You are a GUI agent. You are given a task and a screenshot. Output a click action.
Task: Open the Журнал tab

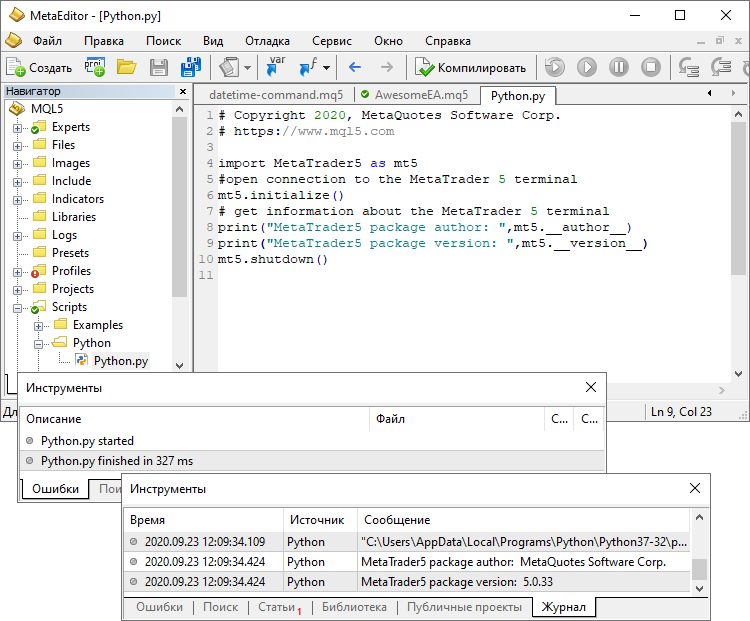pos(563,607)
